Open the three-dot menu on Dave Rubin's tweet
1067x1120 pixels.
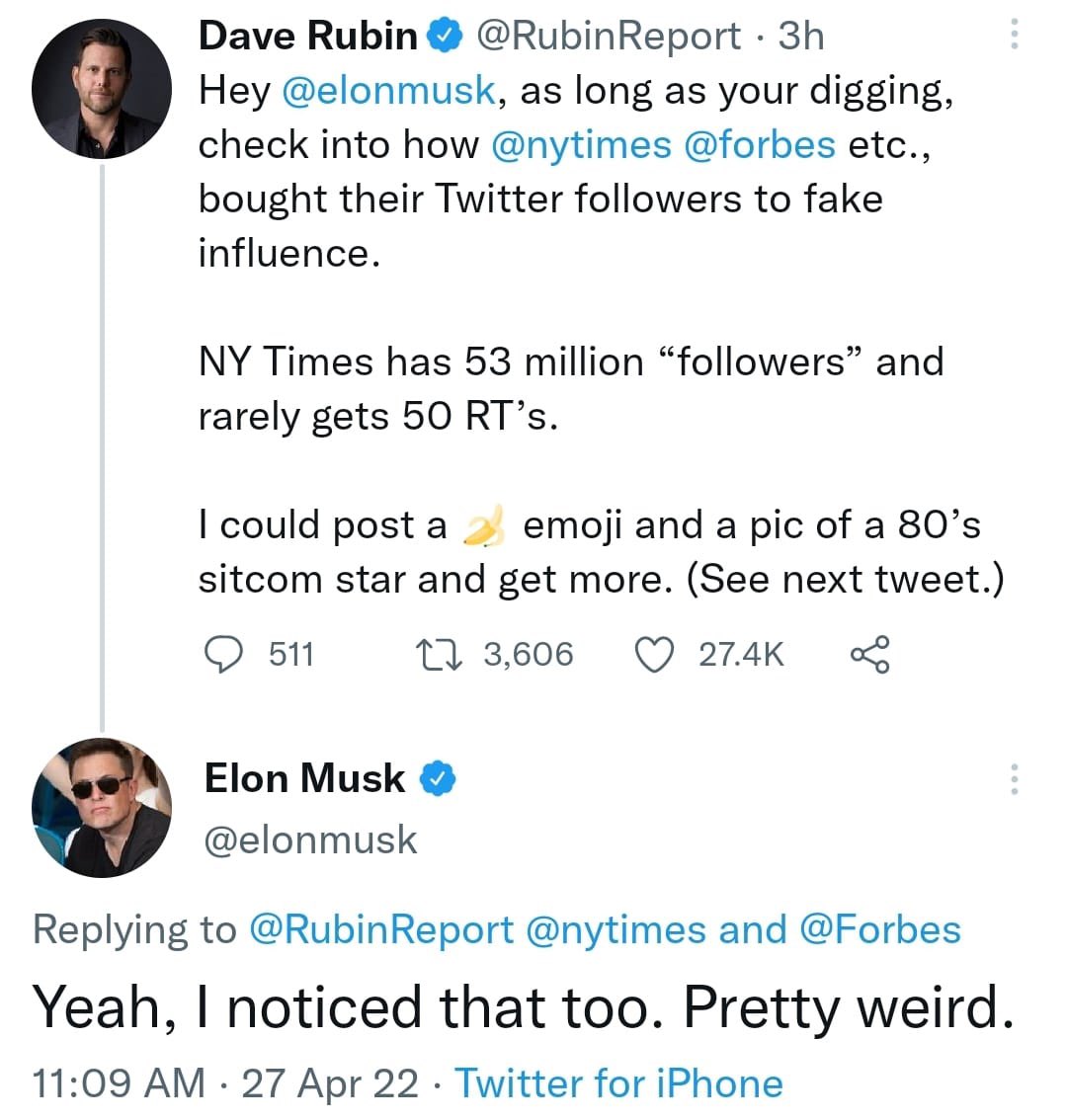[x=1014, y=35]
